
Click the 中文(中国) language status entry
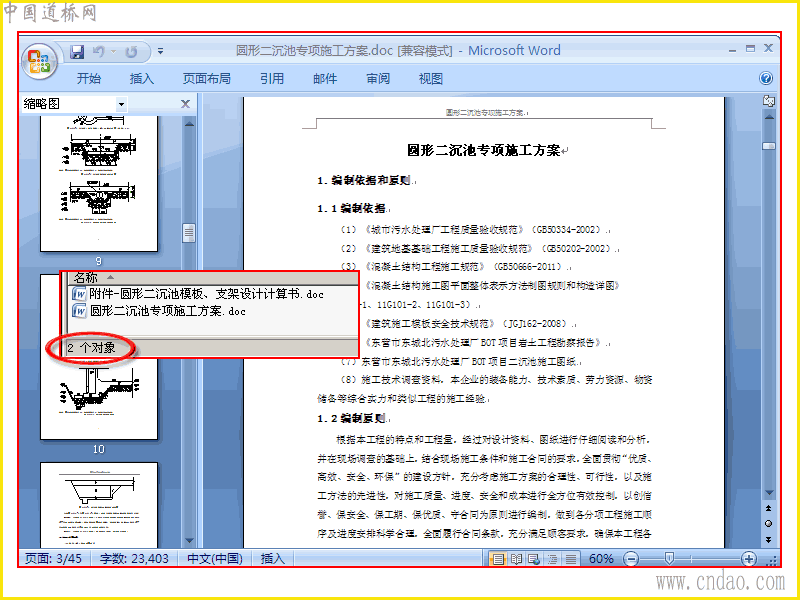click(x=215, y=559)
